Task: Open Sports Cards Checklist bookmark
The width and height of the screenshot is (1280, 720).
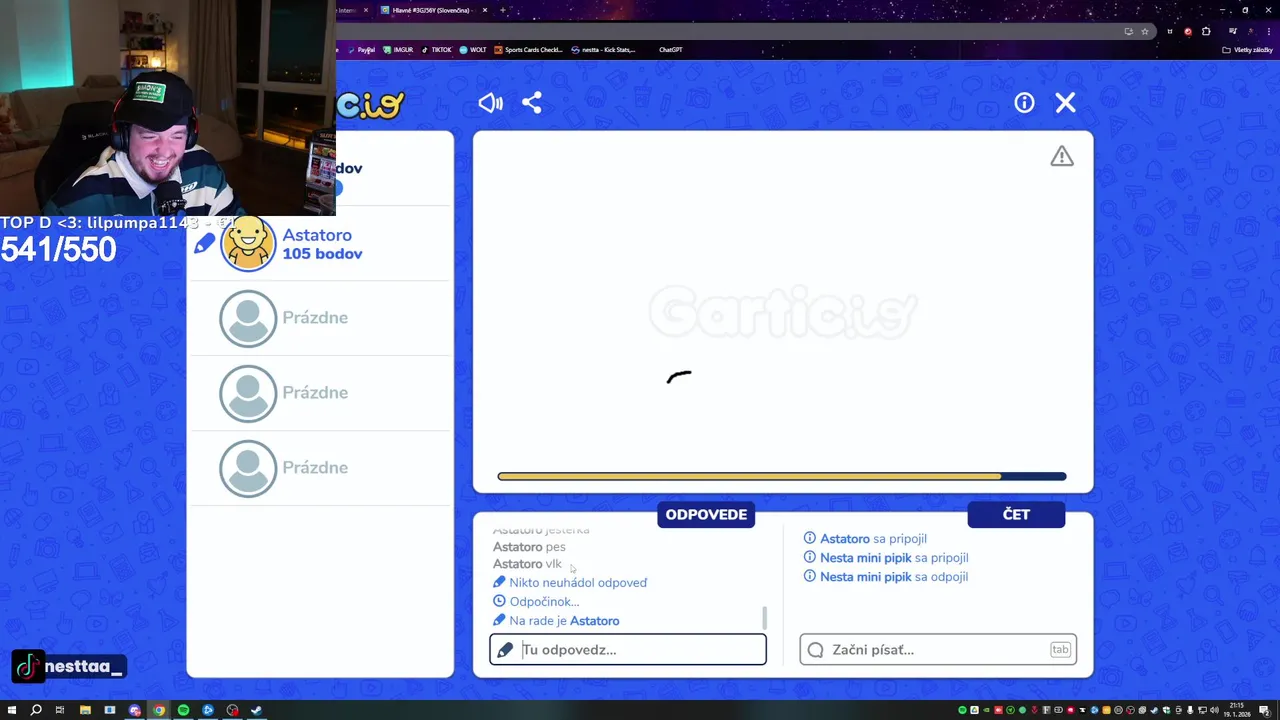Action: [x=529, y=50]
